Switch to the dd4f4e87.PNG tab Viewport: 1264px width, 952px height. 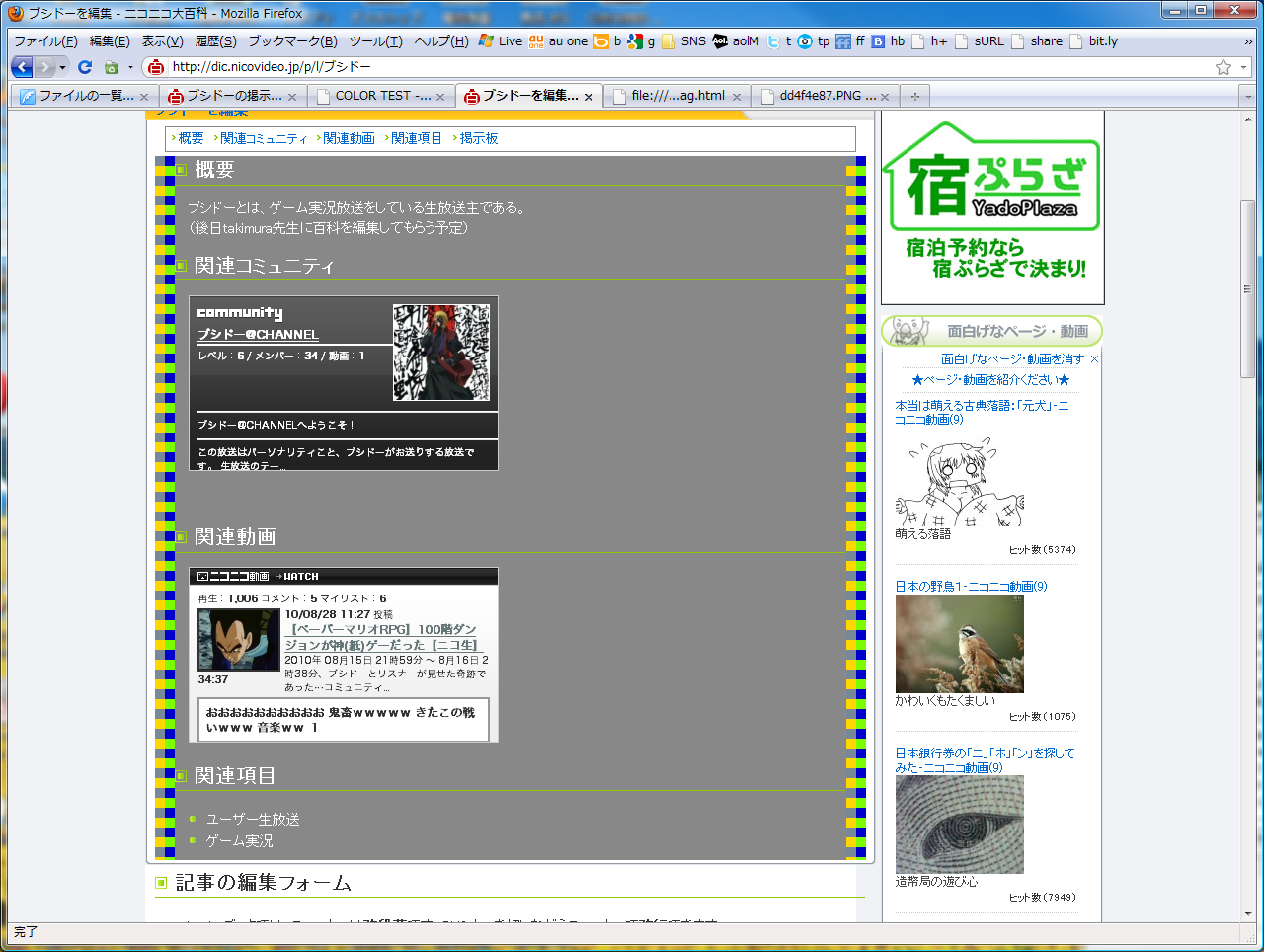pyautogui.click(x=825, y=96)
